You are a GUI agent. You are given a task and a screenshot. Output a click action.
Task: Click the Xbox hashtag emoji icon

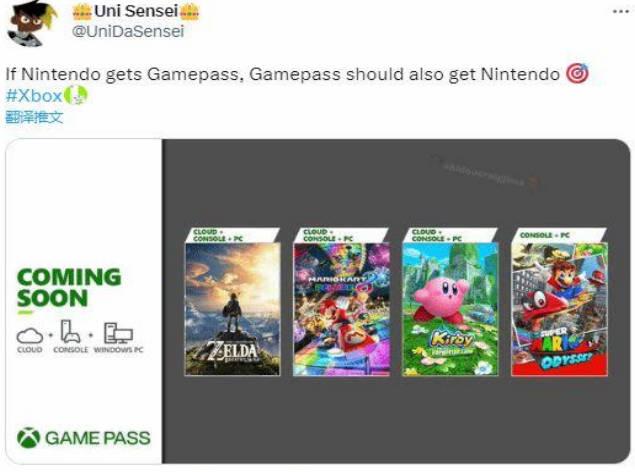[x=76, y=96]
